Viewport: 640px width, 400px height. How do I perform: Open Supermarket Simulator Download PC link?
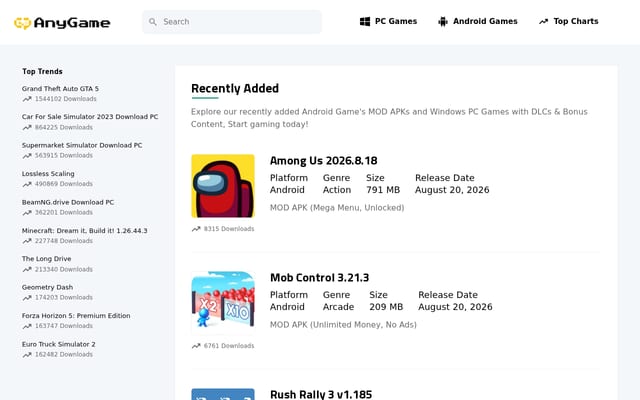pyautogui.click(x=82, y=145)
